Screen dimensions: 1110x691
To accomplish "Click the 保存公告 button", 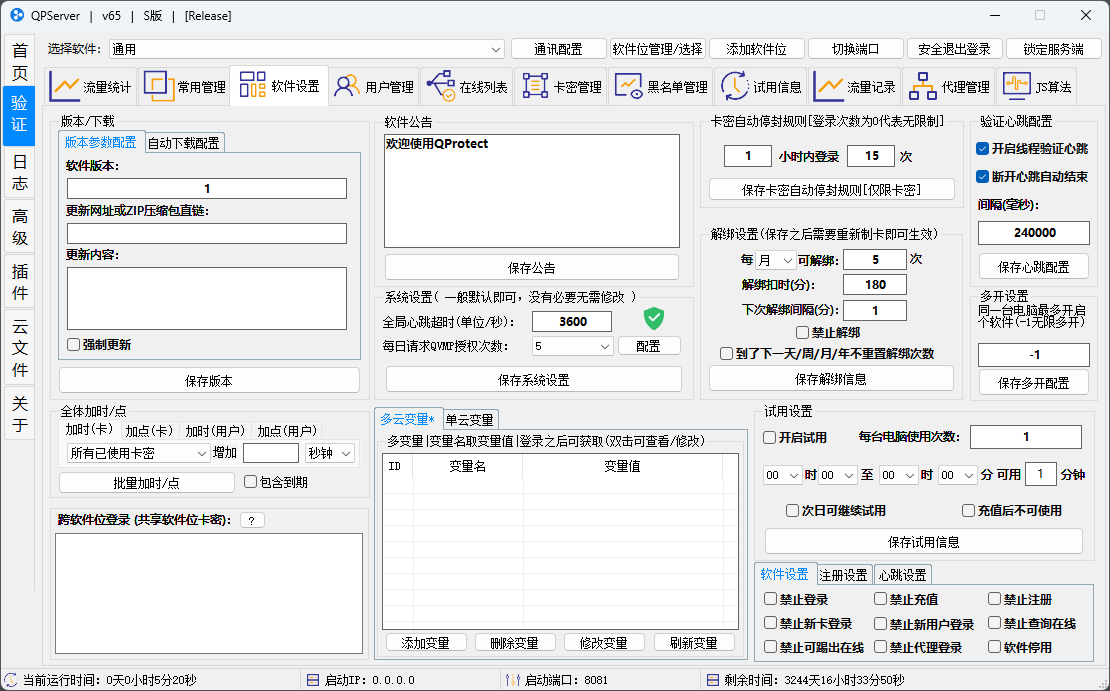I will (531, 268).
